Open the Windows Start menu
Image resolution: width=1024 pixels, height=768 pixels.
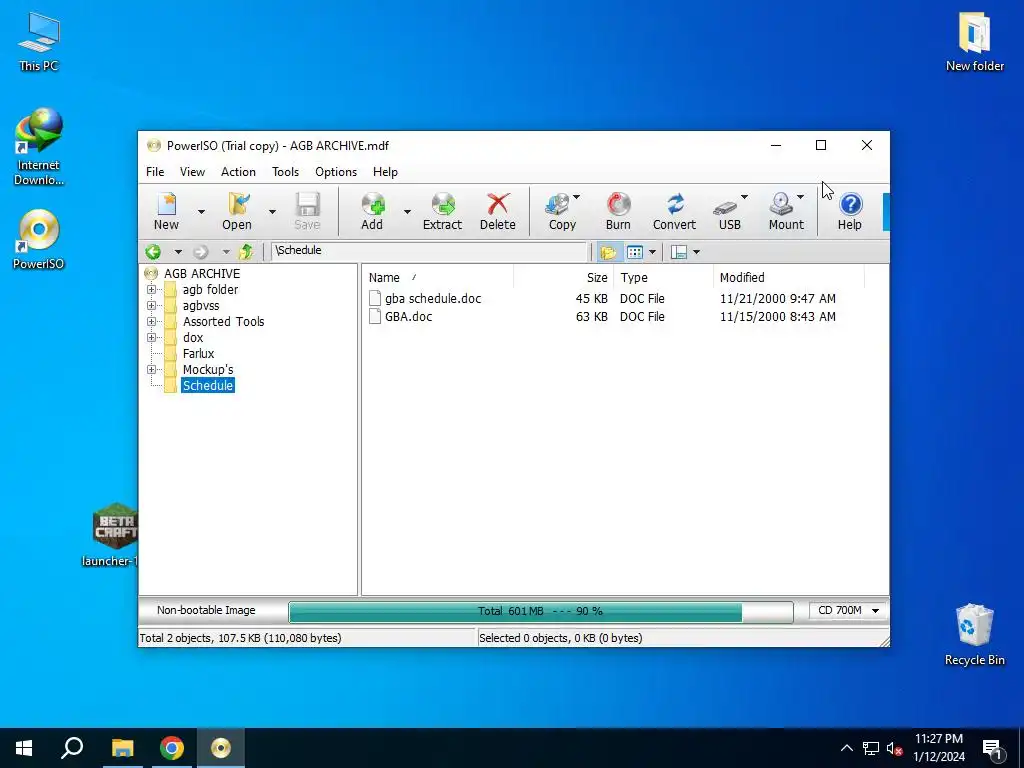tap(24, 748)
